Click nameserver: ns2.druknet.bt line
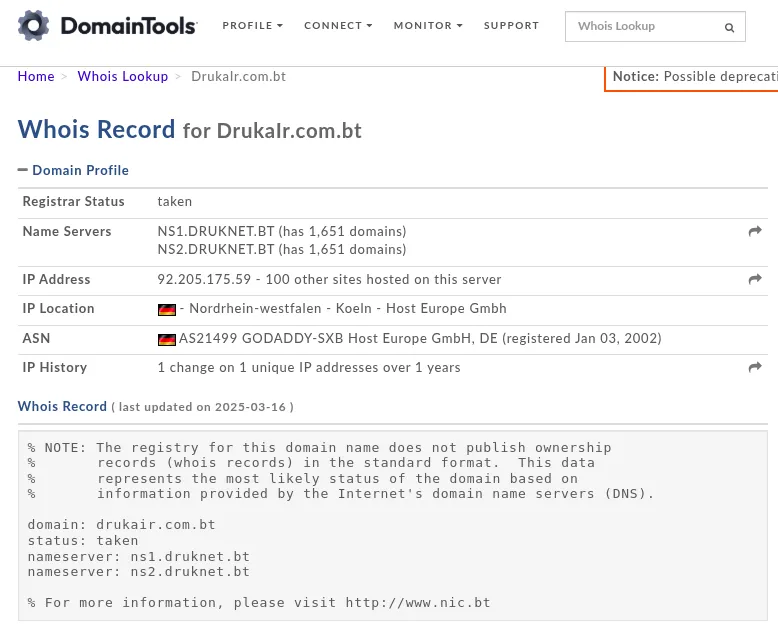This screenshot has height=637, width=778. coord(138,572)
